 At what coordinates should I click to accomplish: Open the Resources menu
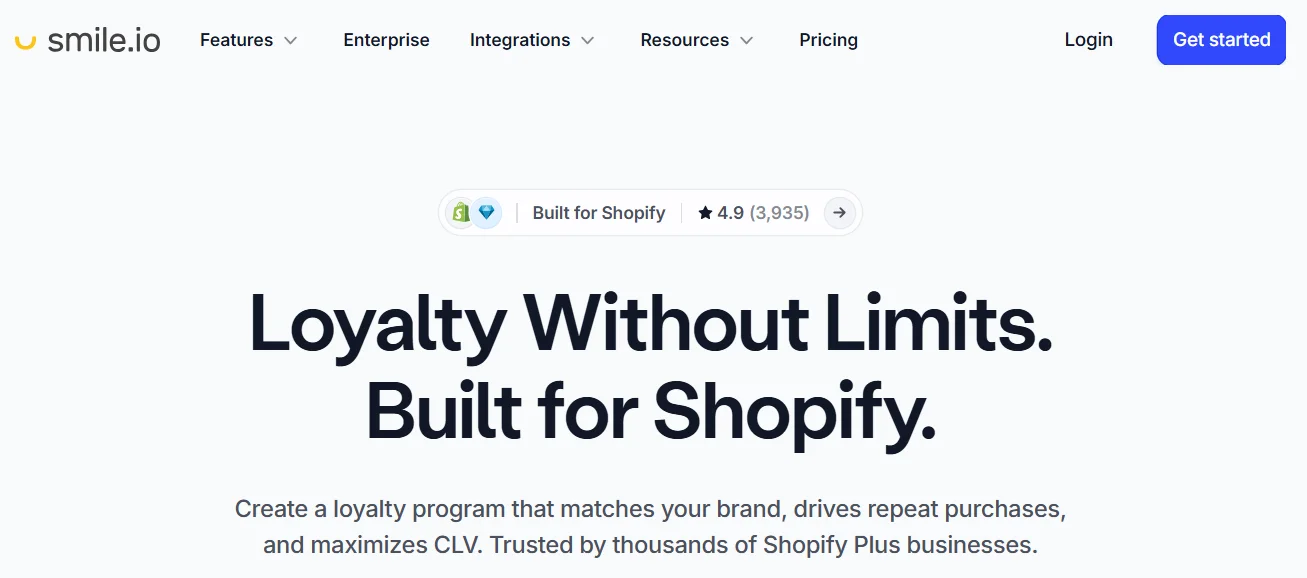click(685, 40)
